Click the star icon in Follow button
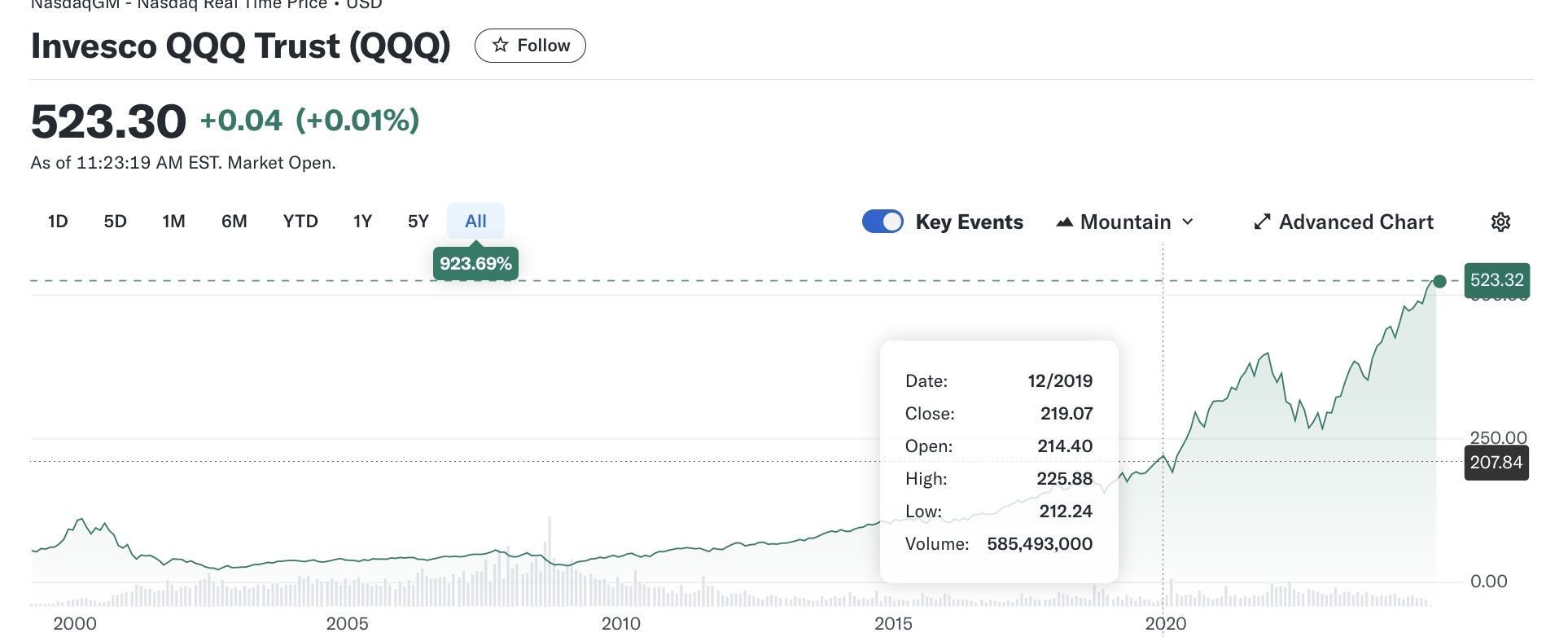The image size is (1568, 637). [500, 45]
